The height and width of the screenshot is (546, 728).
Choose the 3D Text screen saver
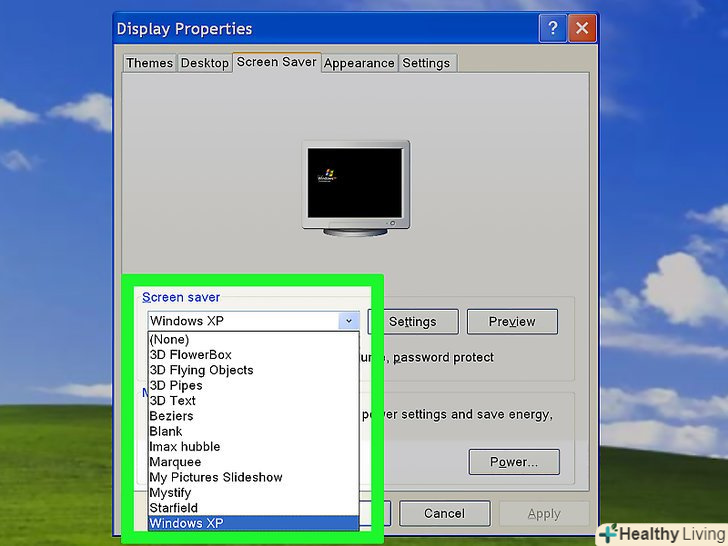point(254,401)
